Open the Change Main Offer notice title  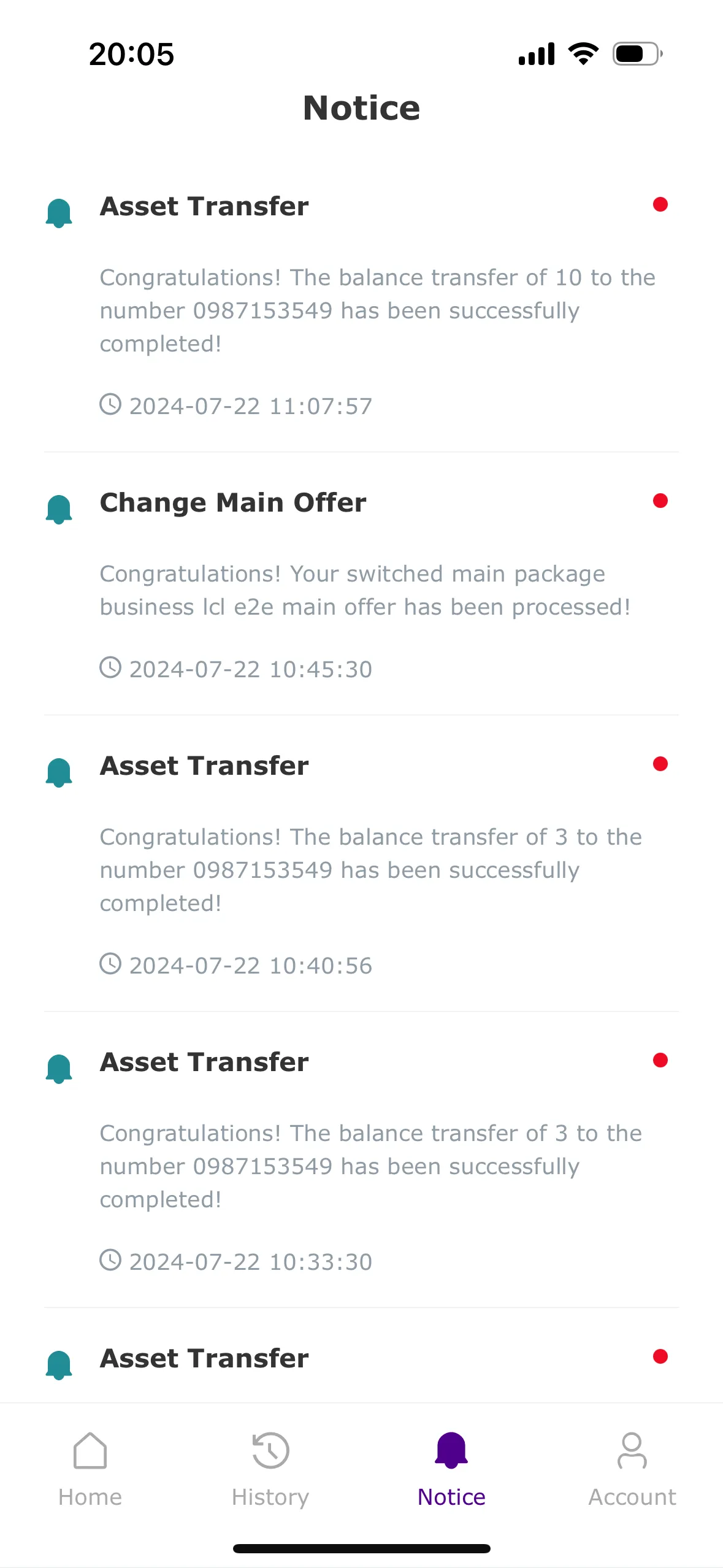coord(233,502)
